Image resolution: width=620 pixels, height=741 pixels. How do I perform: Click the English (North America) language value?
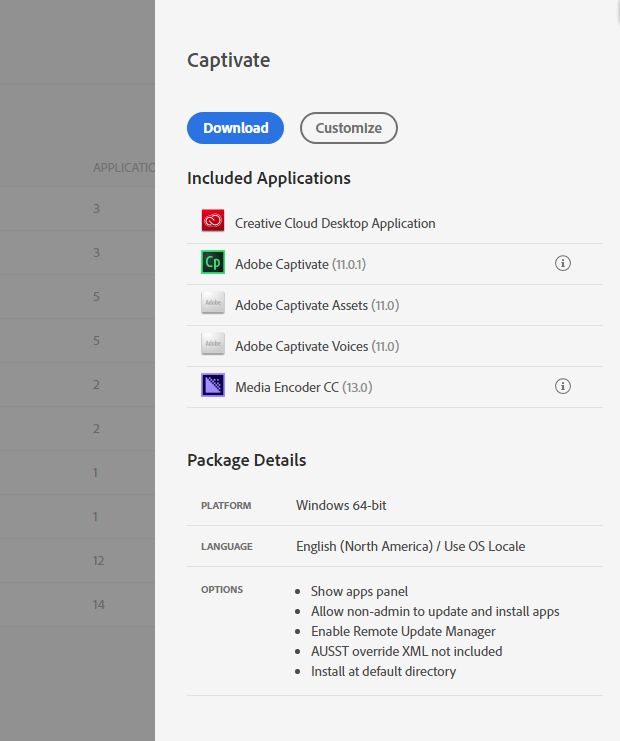tap(410, 546)
